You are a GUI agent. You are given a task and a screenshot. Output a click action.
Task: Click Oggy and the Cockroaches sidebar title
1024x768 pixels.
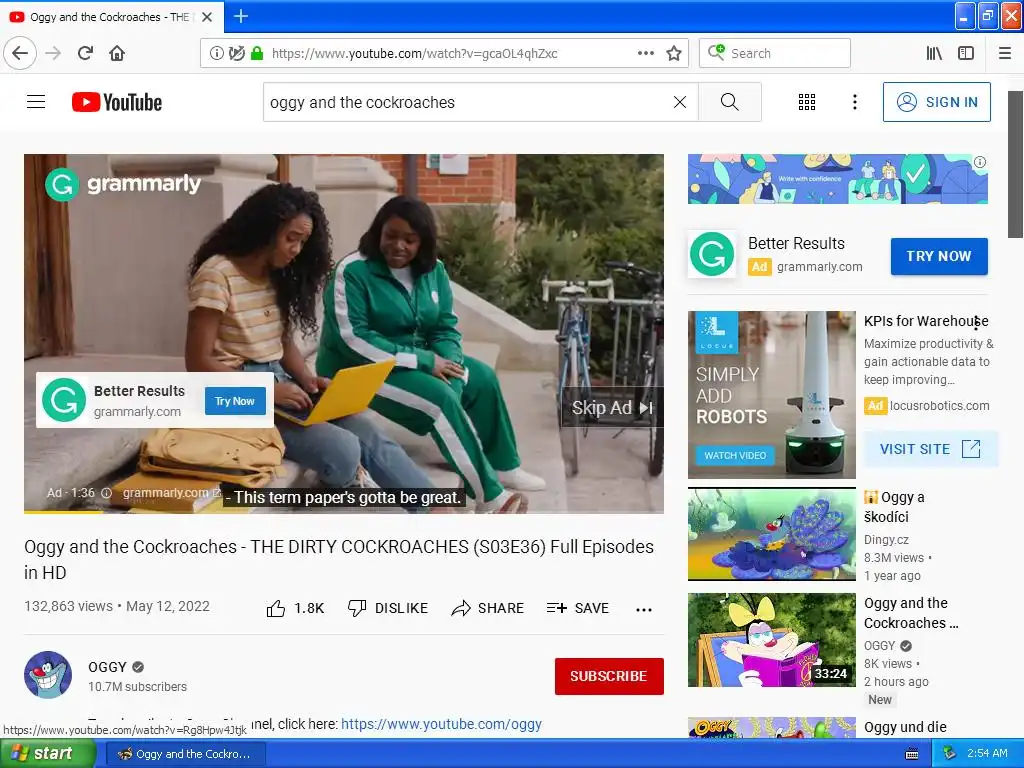pyautogui.click(x=911, y=613)
